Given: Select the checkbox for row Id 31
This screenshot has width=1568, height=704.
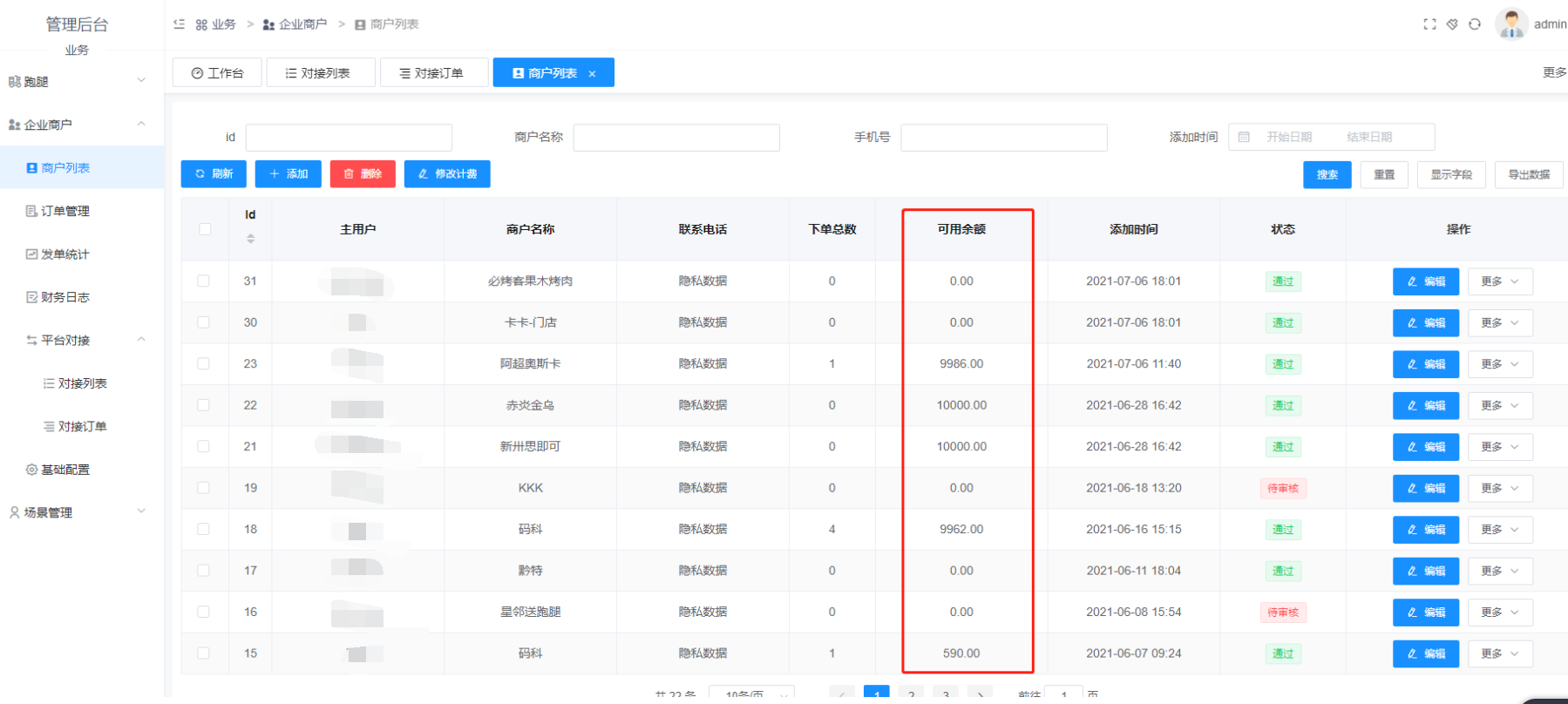Looking at the screenshot, I should pos(204,281).
